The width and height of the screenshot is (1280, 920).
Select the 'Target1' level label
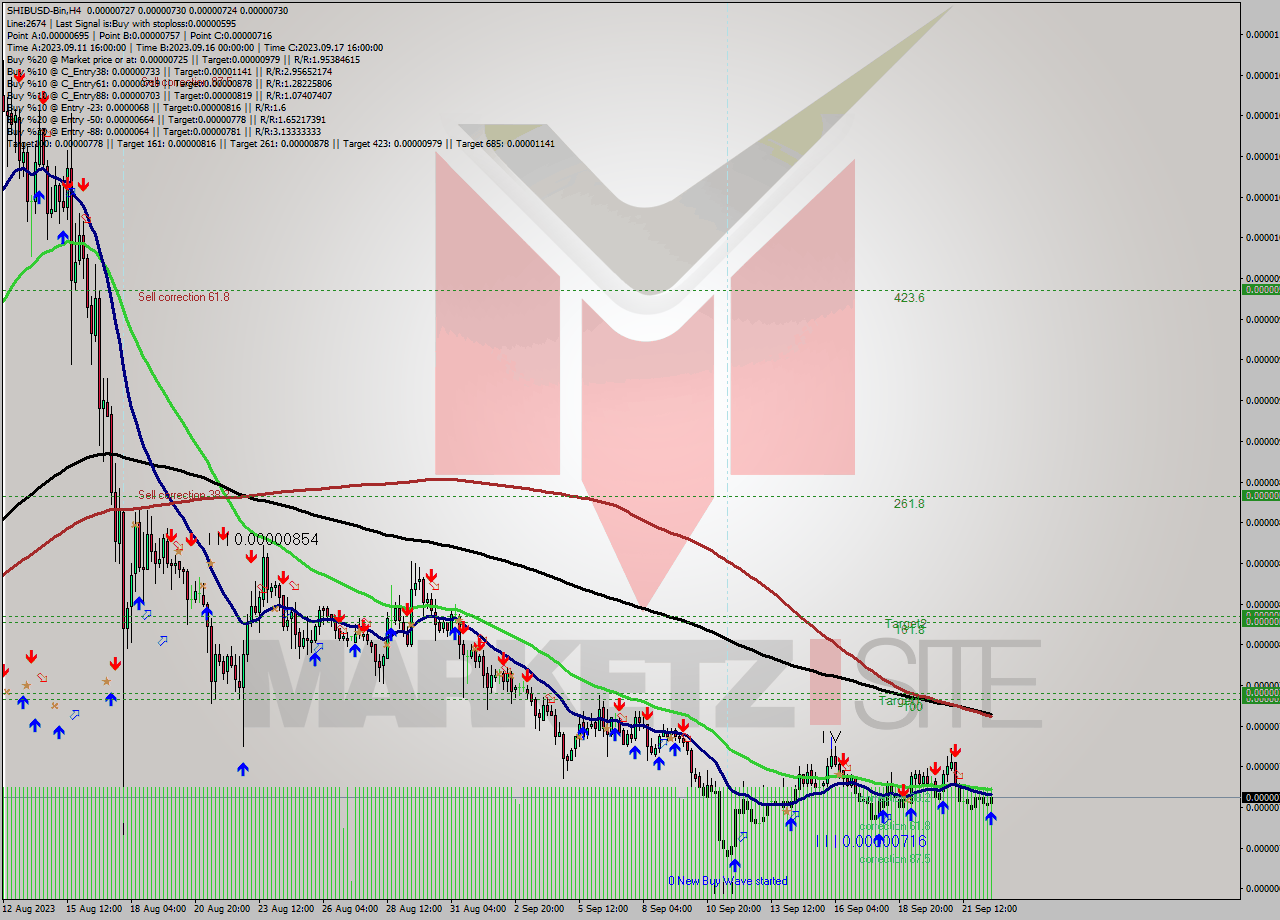(x=899, y=700)
